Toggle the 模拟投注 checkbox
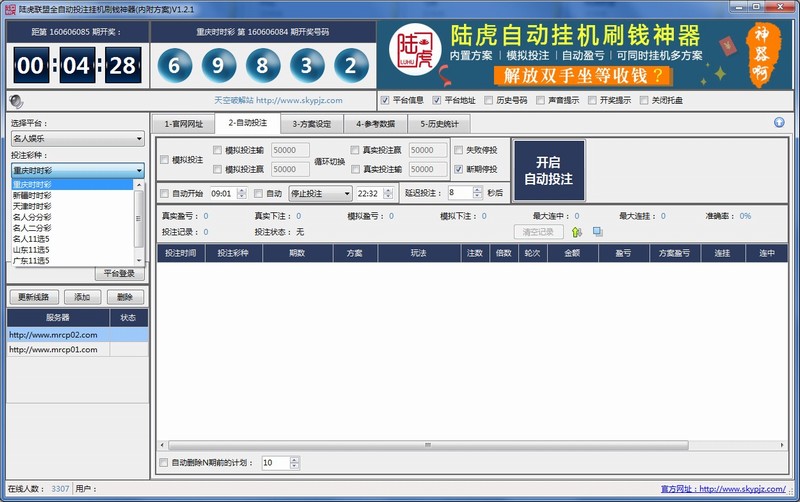 click(165, 160)
